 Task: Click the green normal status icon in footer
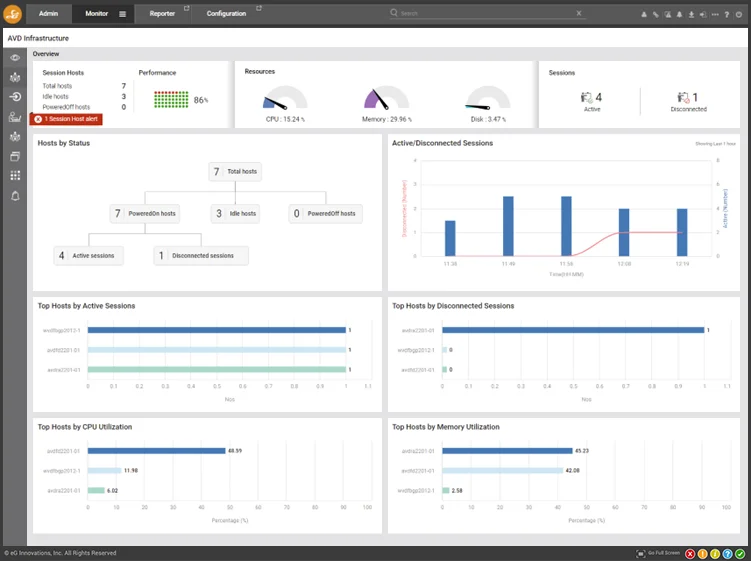pos(740,554)
